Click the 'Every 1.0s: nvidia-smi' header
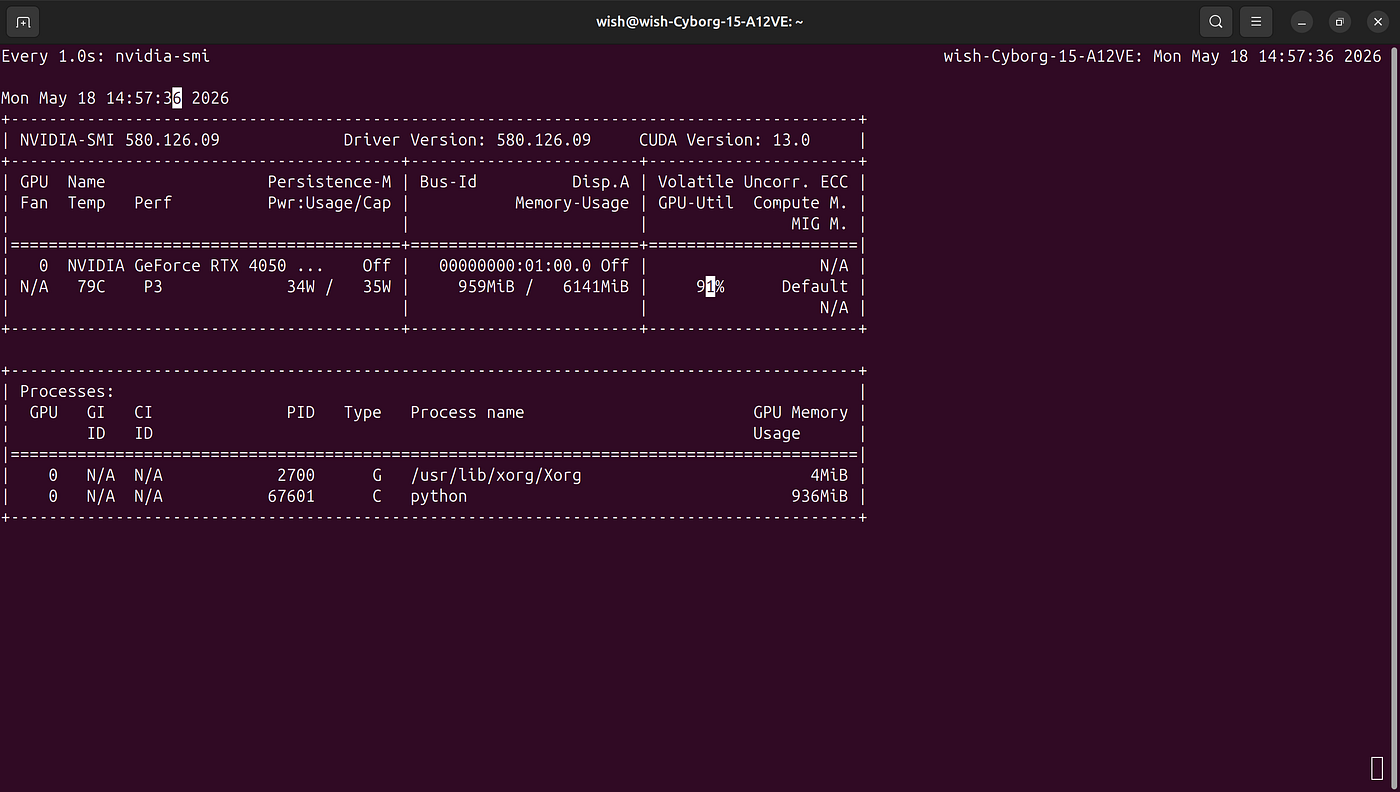 [106, 56]
